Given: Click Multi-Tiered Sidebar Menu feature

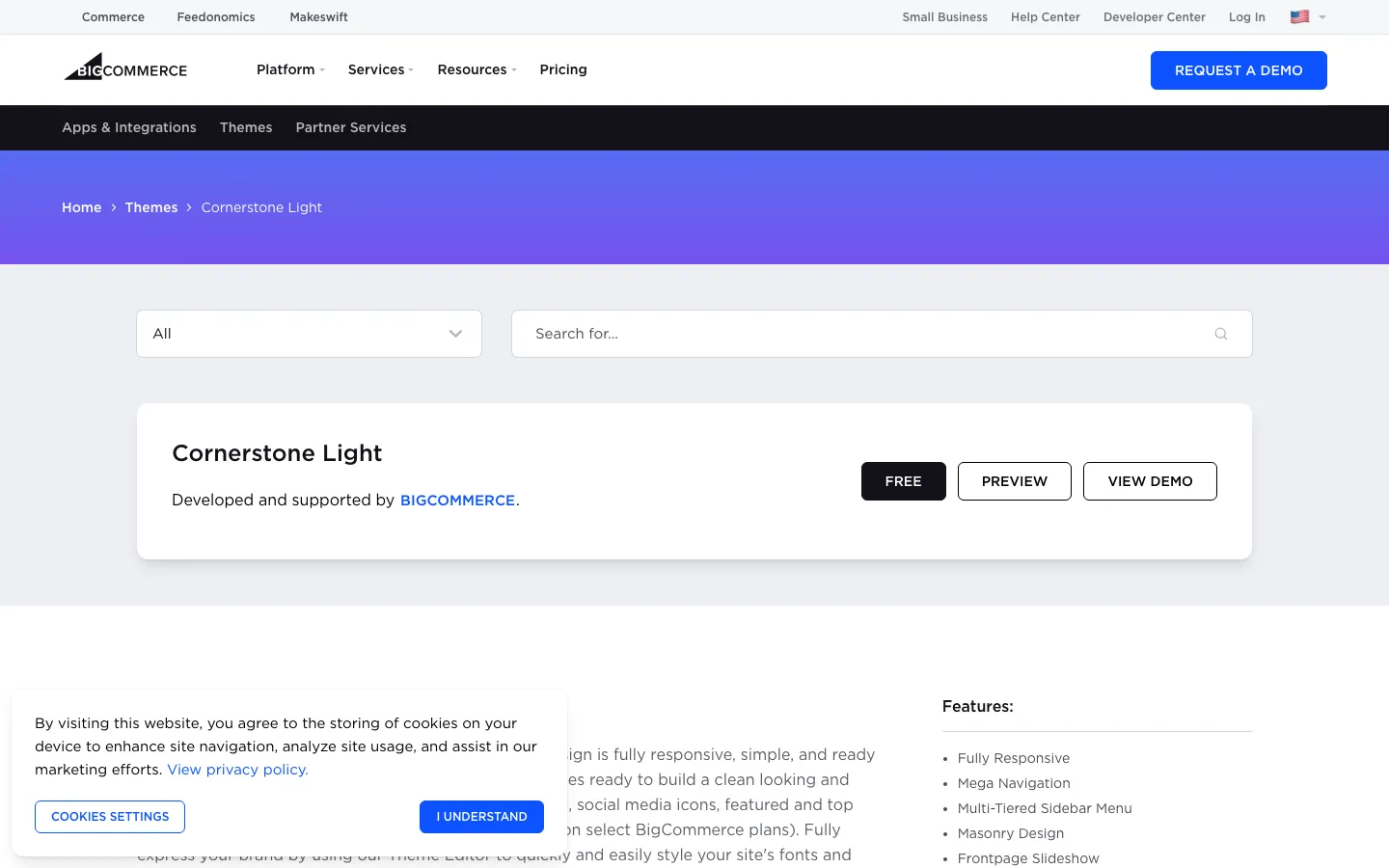Looking at the screenshot, I should tap(1045, 808).
